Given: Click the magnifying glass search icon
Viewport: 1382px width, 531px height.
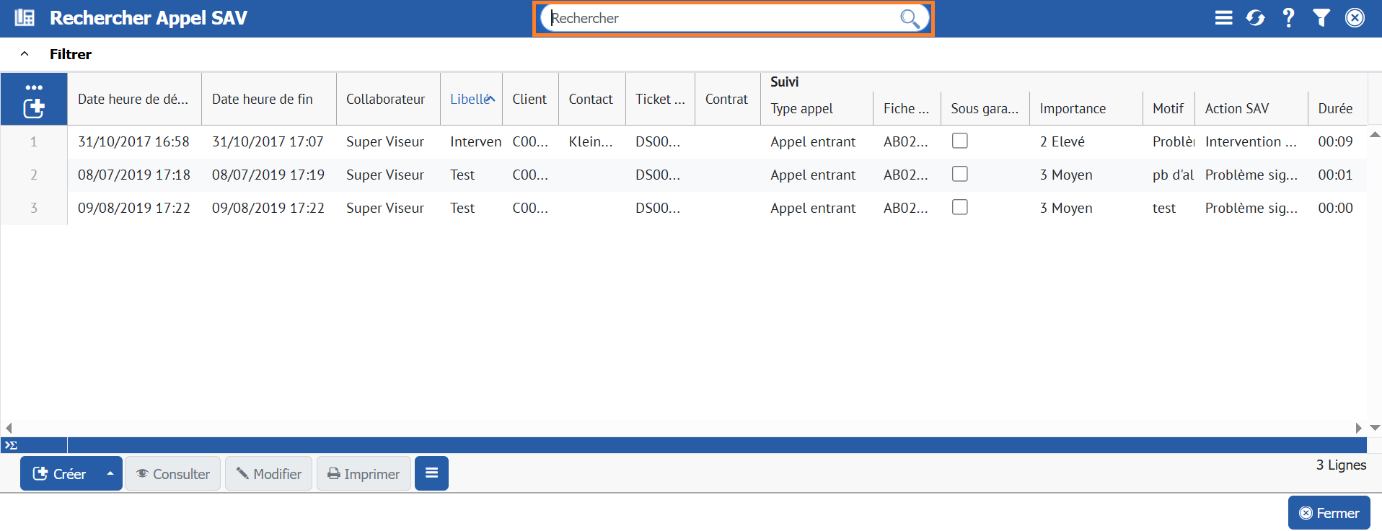Looking at the screenshot, I should [909, 18].
